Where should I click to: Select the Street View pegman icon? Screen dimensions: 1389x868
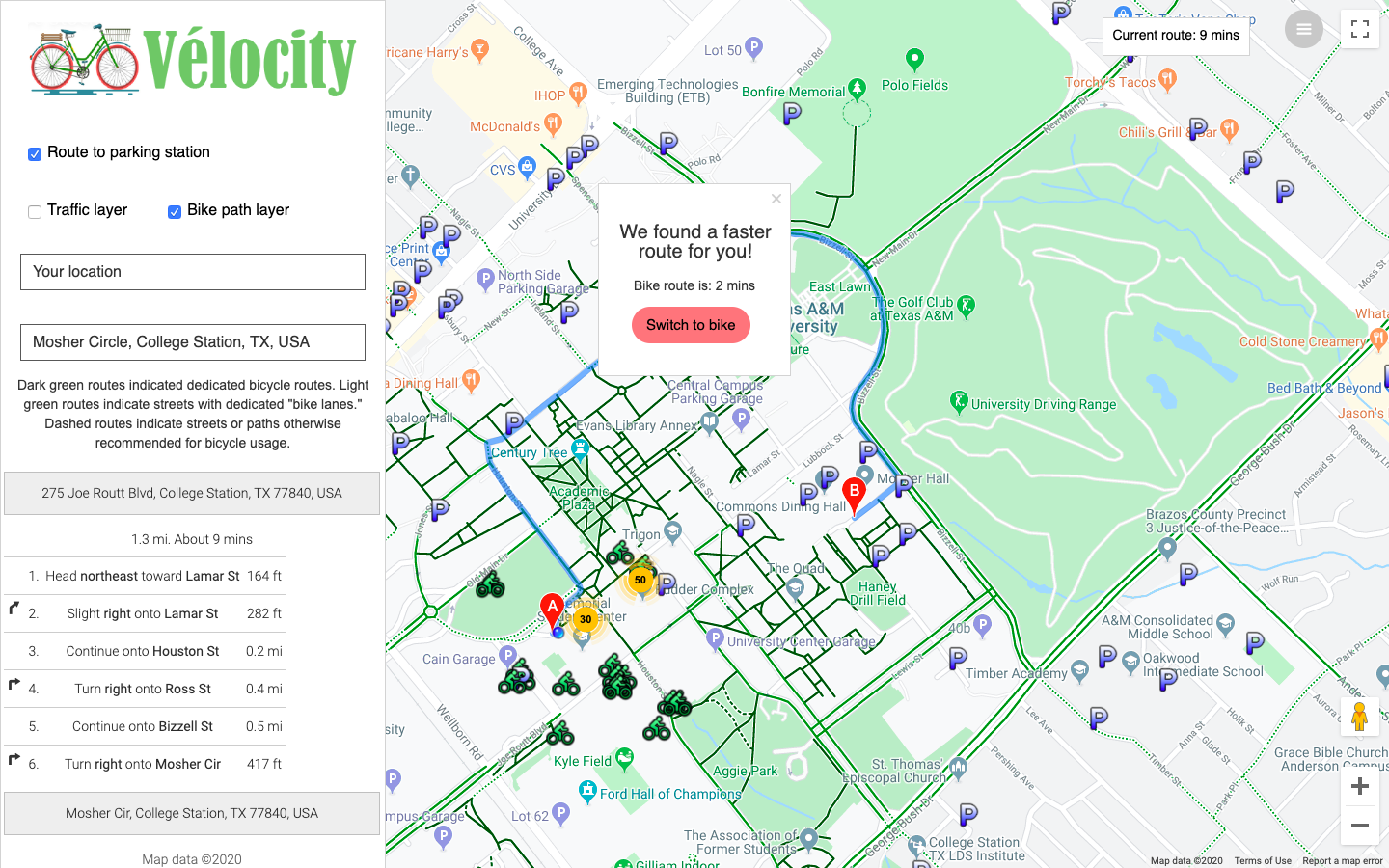click(1359, 718)
